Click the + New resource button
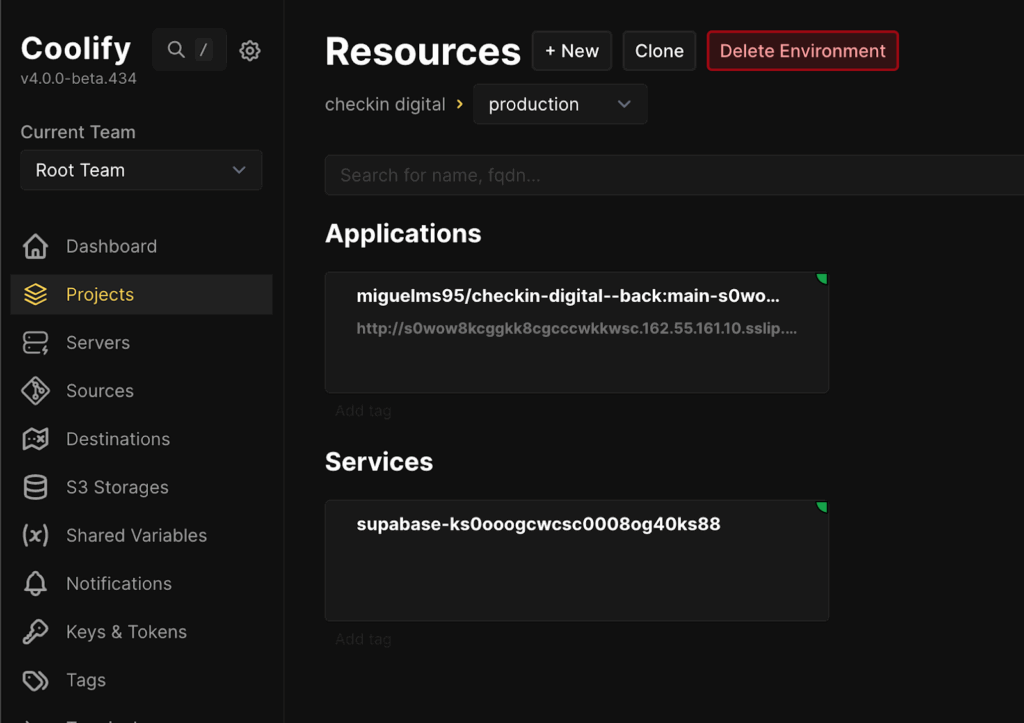Image resolution: width=1024 pixels, height=723 pixels. point(571,51)
